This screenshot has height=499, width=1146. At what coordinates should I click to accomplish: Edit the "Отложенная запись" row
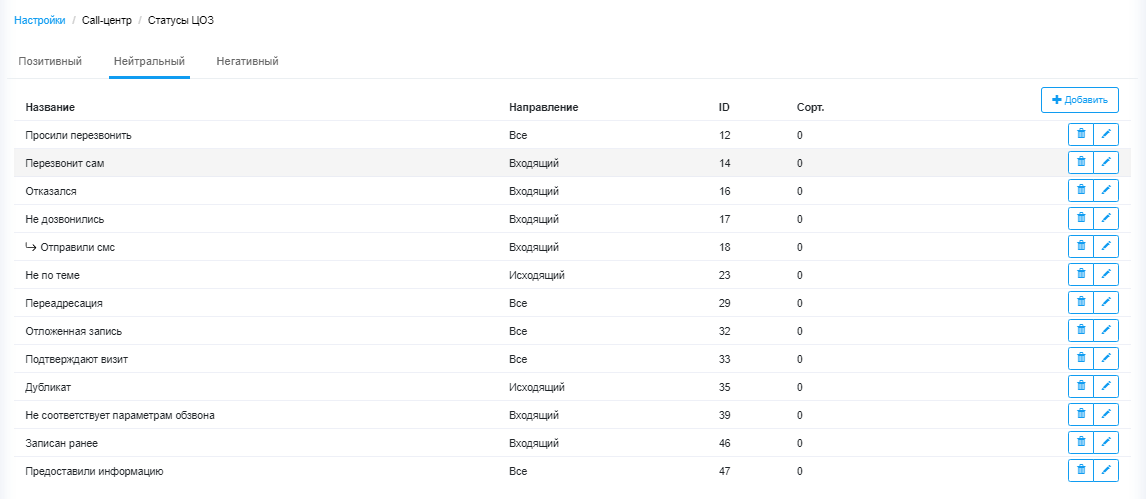click(1106, 331)
